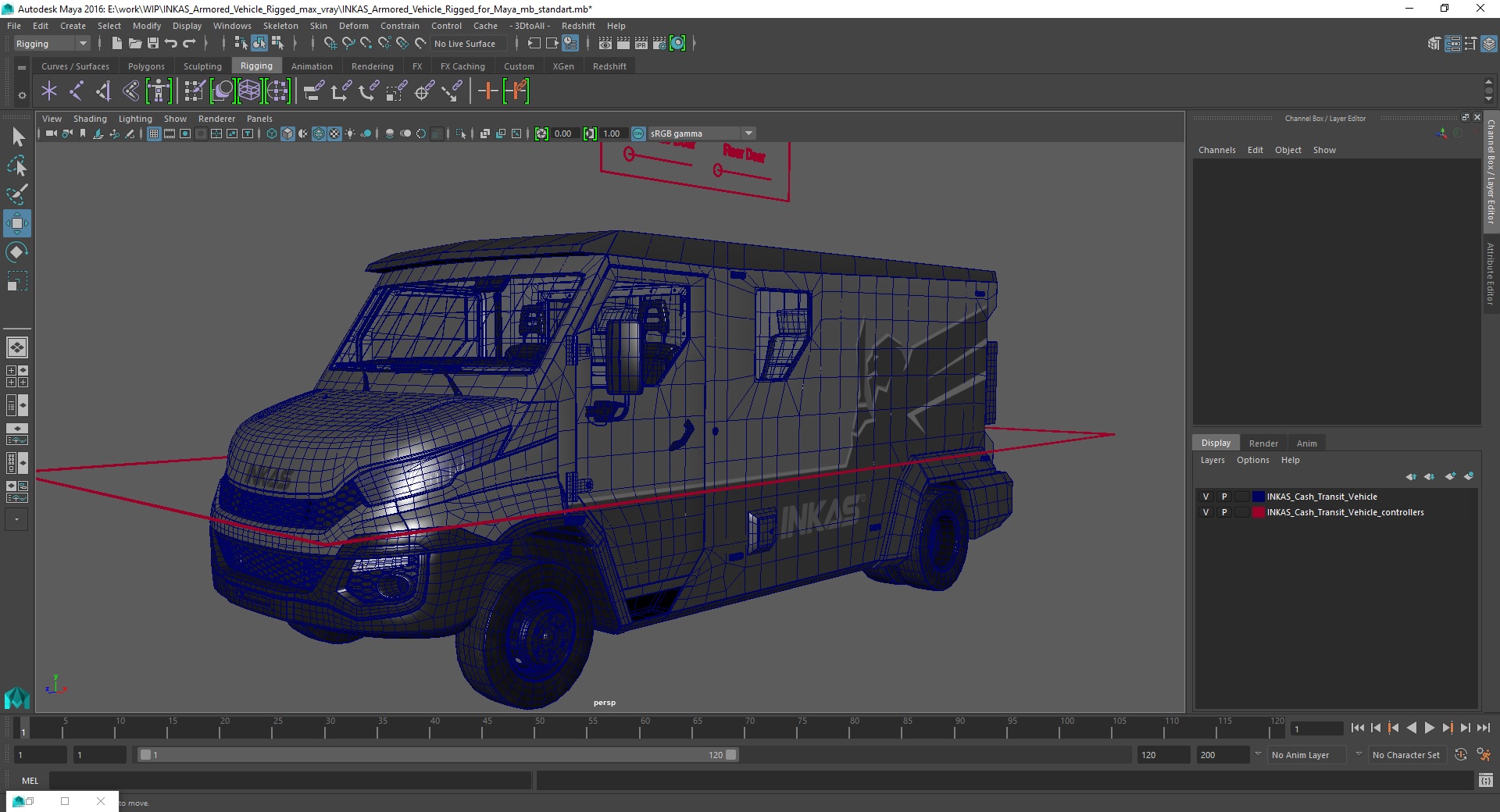Select the Create Locator shelf icon

[x=49, y=91]
